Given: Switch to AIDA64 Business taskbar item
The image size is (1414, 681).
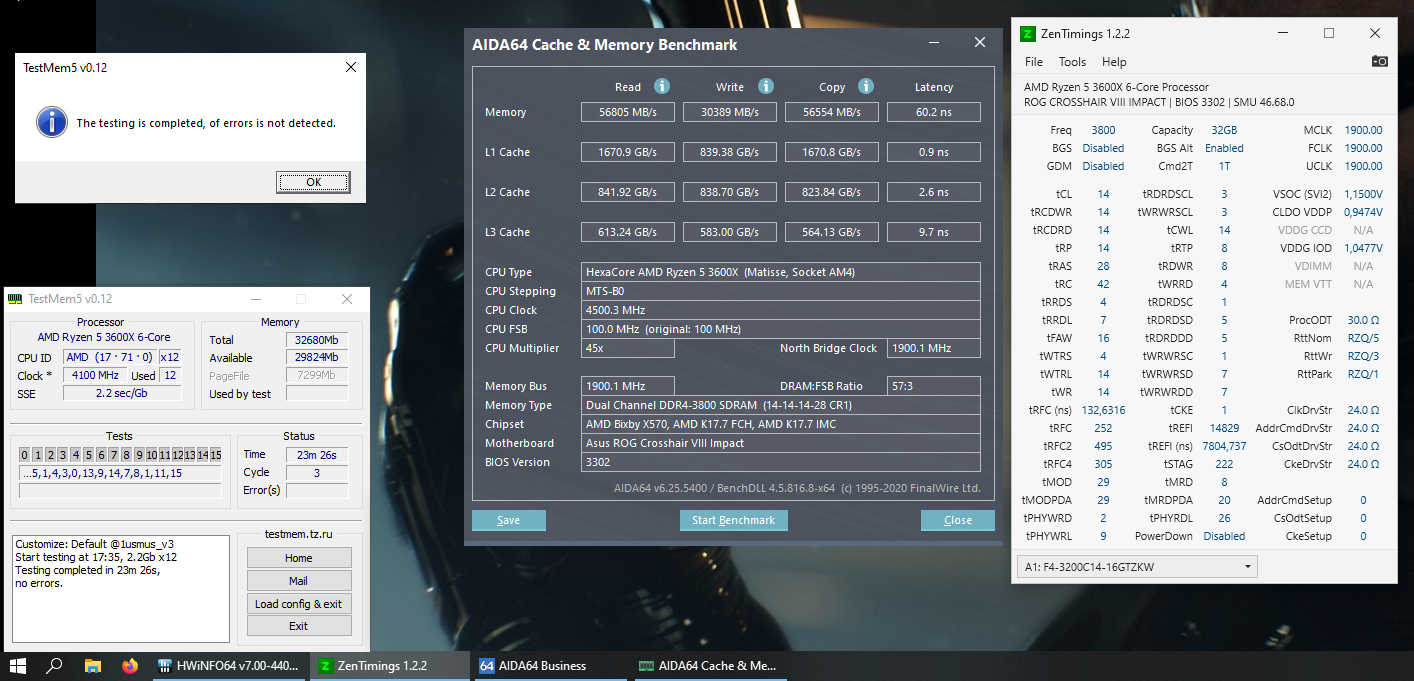Looking at the screenshot, I should point(548,665).
